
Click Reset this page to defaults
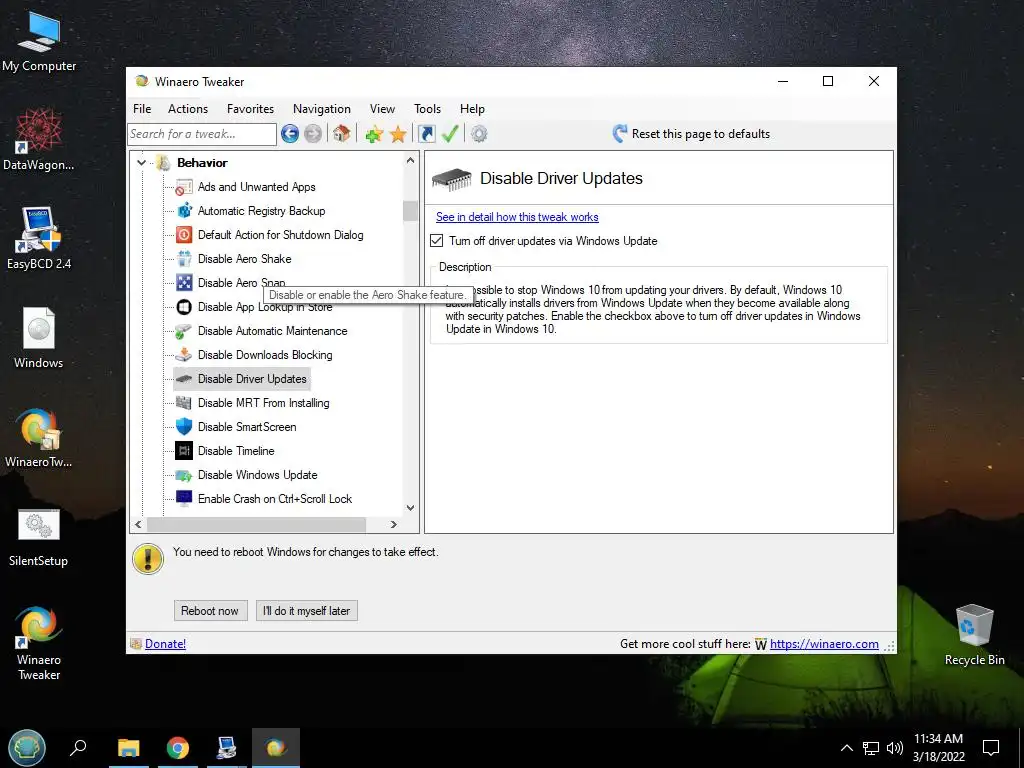691,134
